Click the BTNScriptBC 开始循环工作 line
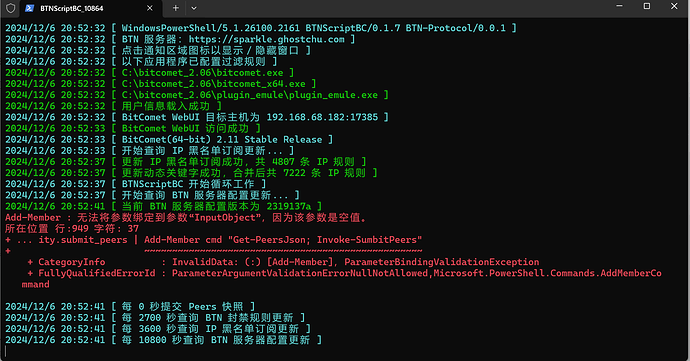 [x=136, y=184]
